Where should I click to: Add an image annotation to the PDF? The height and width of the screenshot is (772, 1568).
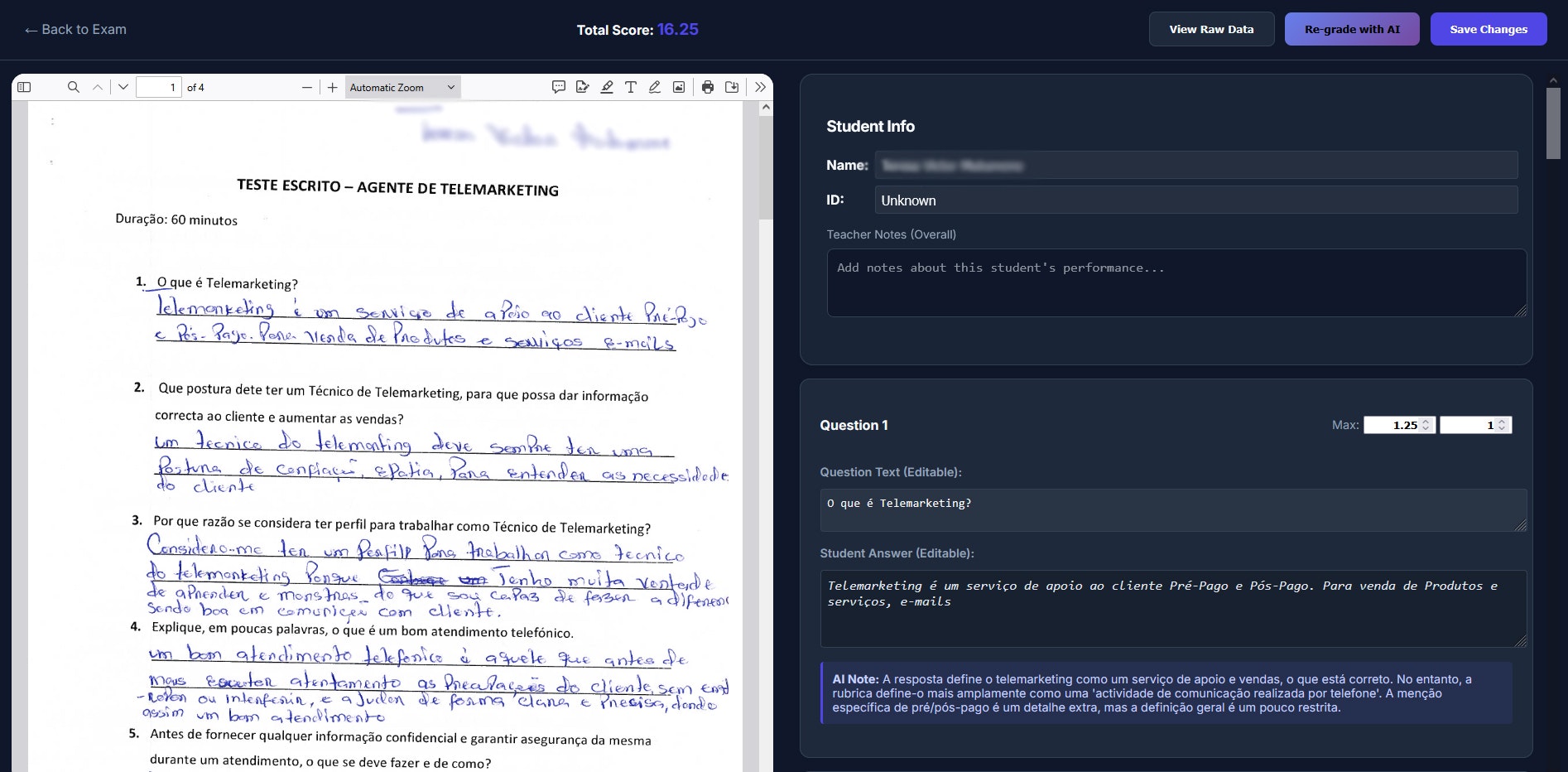click(x=679, y=86)
